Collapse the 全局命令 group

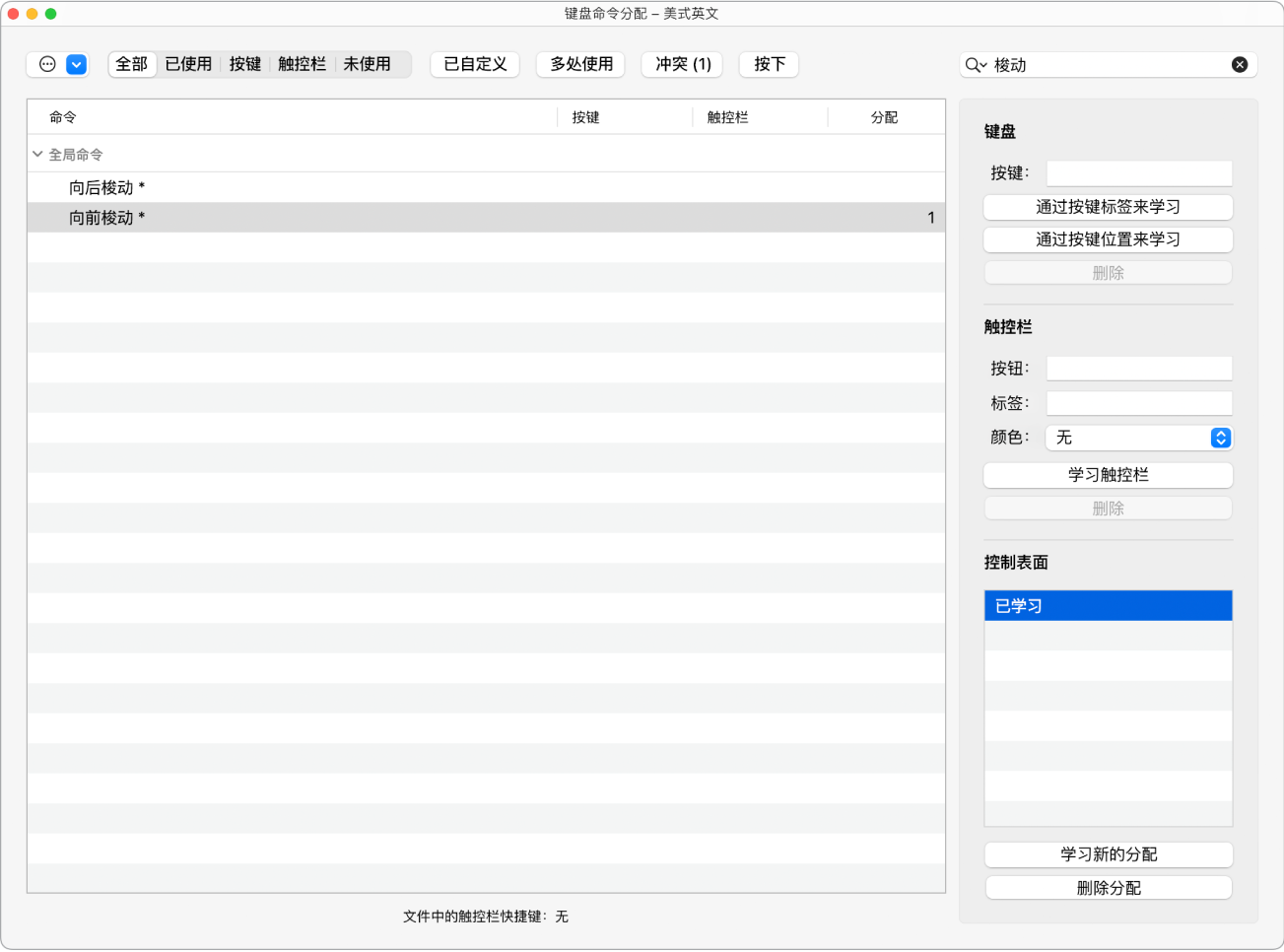[x=36, y=154]
